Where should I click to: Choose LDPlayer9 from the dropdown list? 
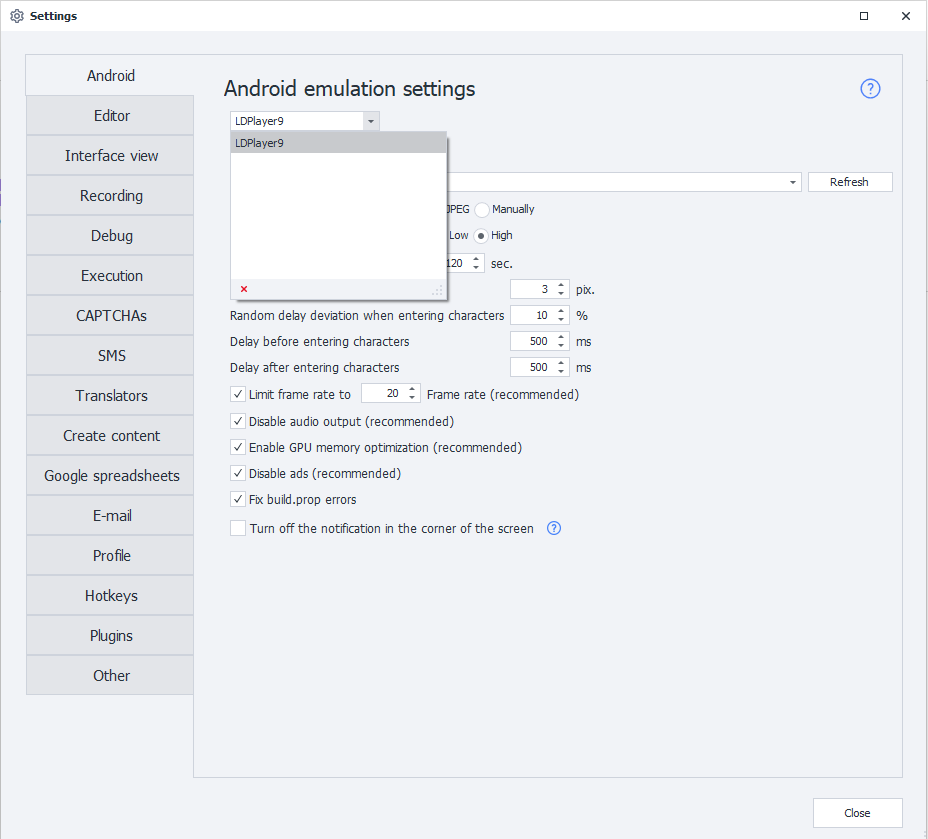coord(338,143)
